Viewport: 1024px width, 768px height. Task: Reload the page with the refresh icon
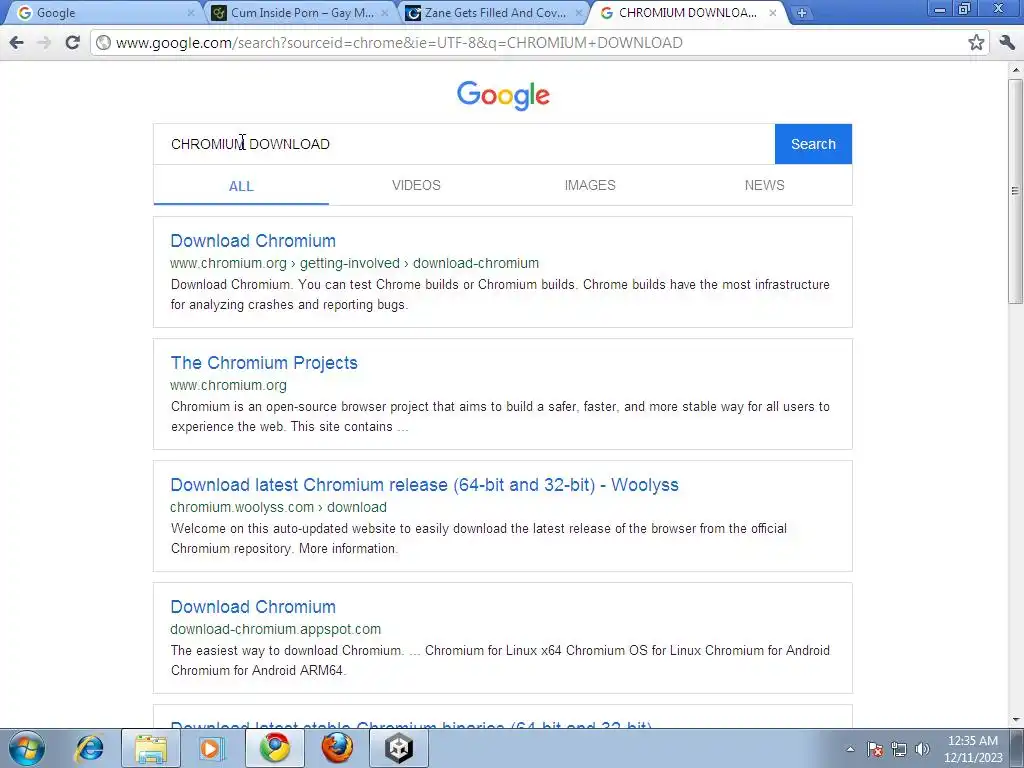point(72,43)
